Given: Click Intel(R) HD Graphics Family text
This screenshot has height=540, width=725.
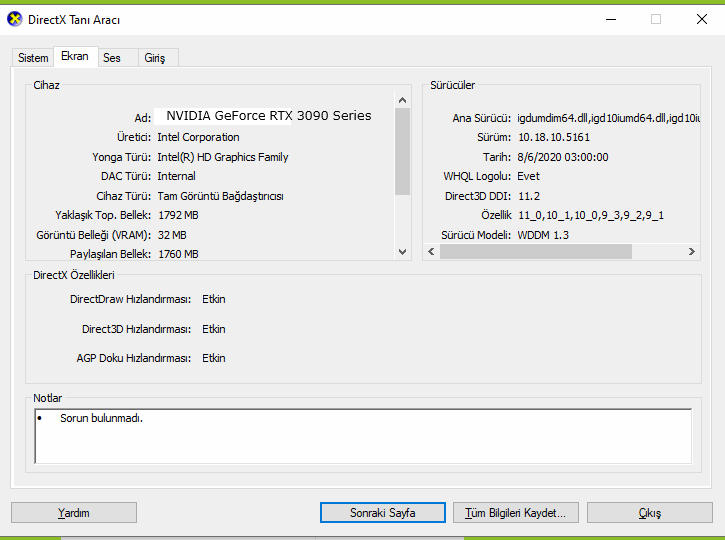Looking at the screenshot, I should click(x=223, y=157).
